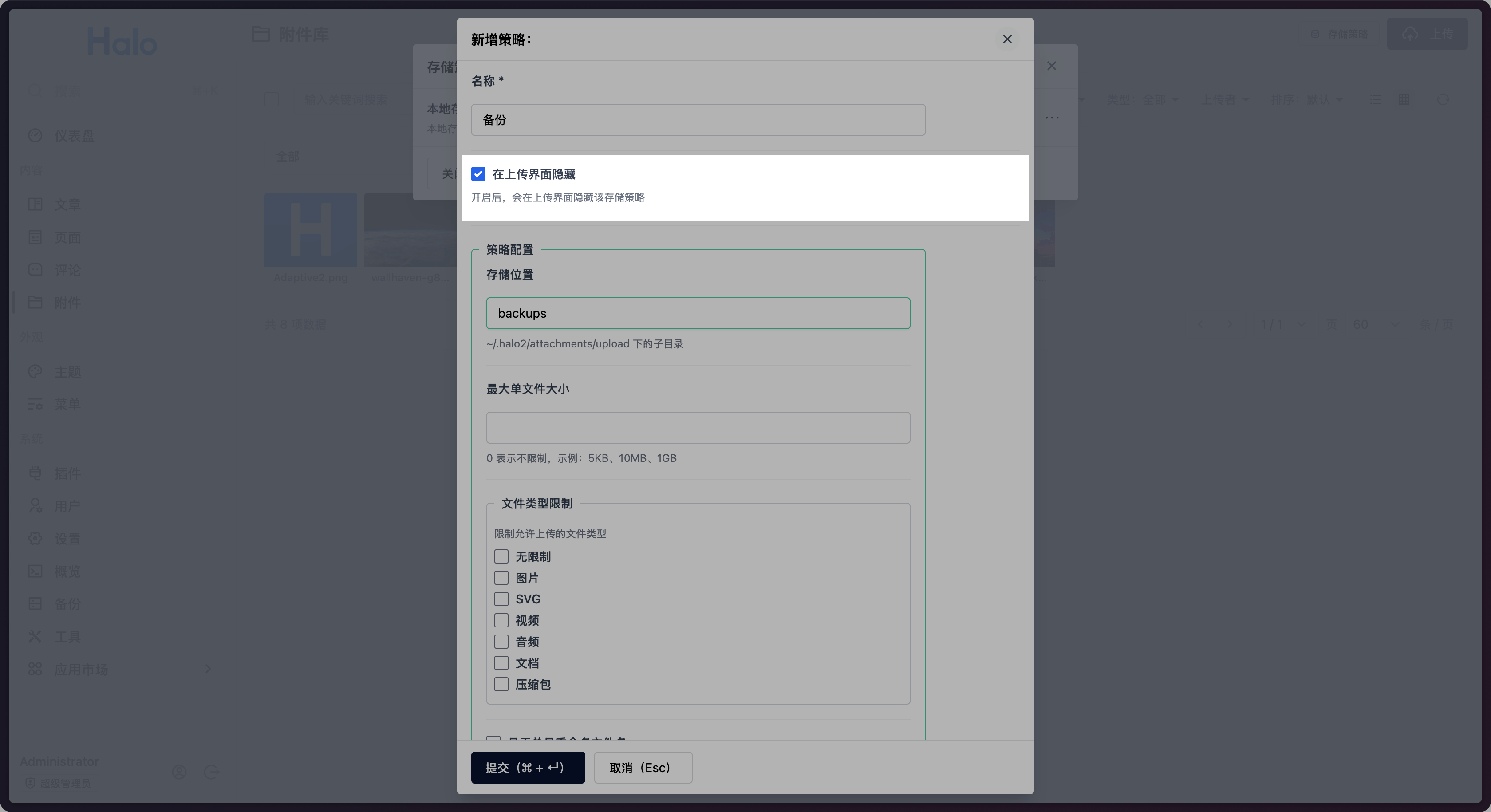
Task: Close the 新增策略 dialog with the X icon
Action: [1006, 39]
